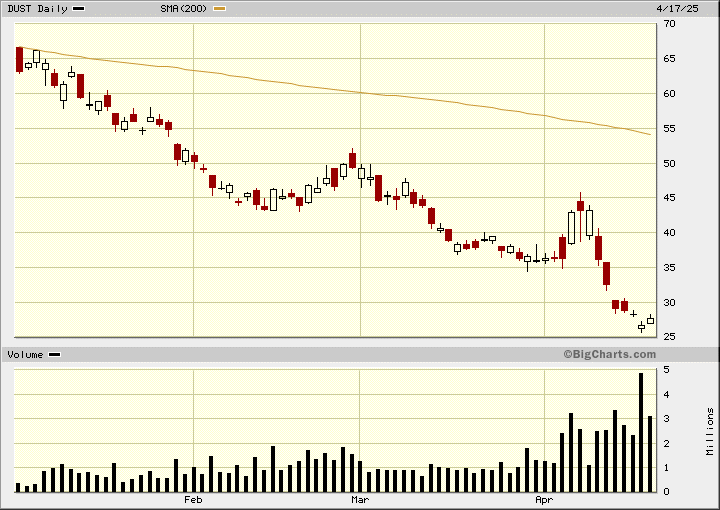The height and width of the screenshot is (510, 720).
Task: Click the first red candlestick at chart start
Action: click(19, 60)
